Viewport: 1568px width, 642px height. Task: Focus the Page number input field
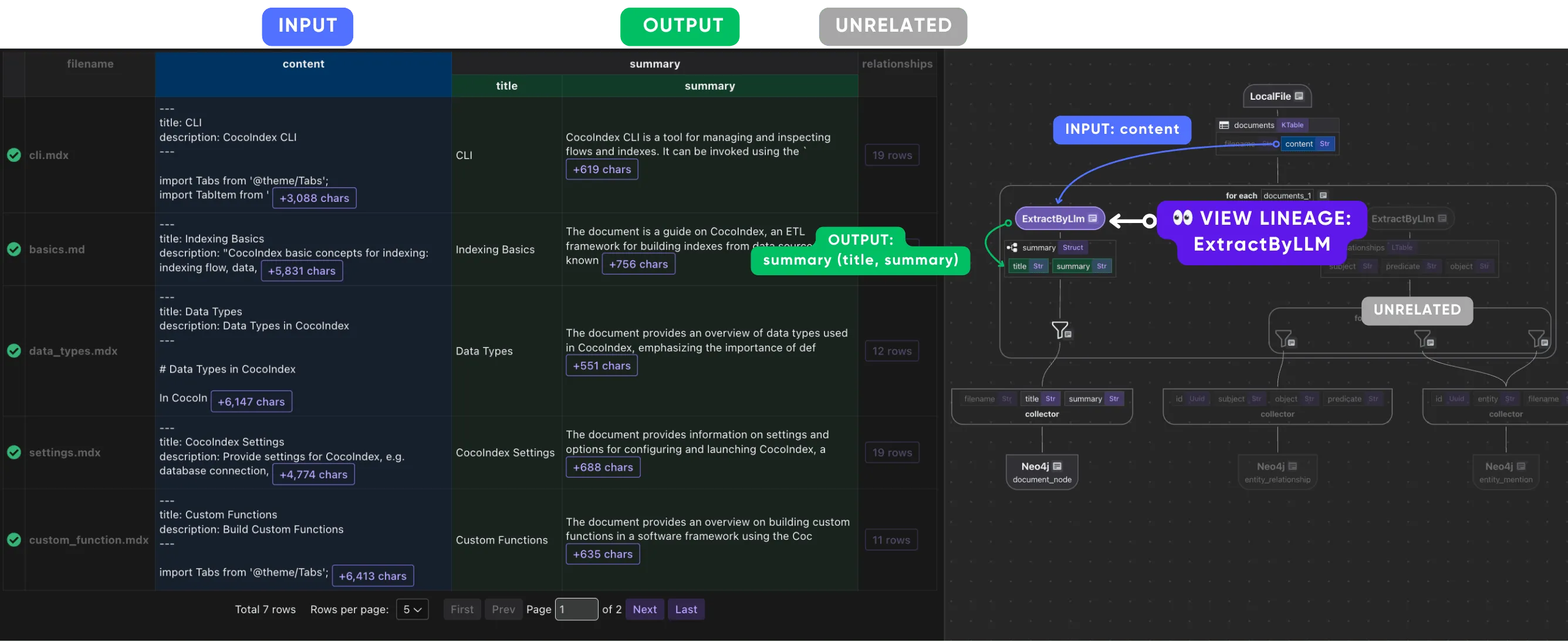pos(576,610)
